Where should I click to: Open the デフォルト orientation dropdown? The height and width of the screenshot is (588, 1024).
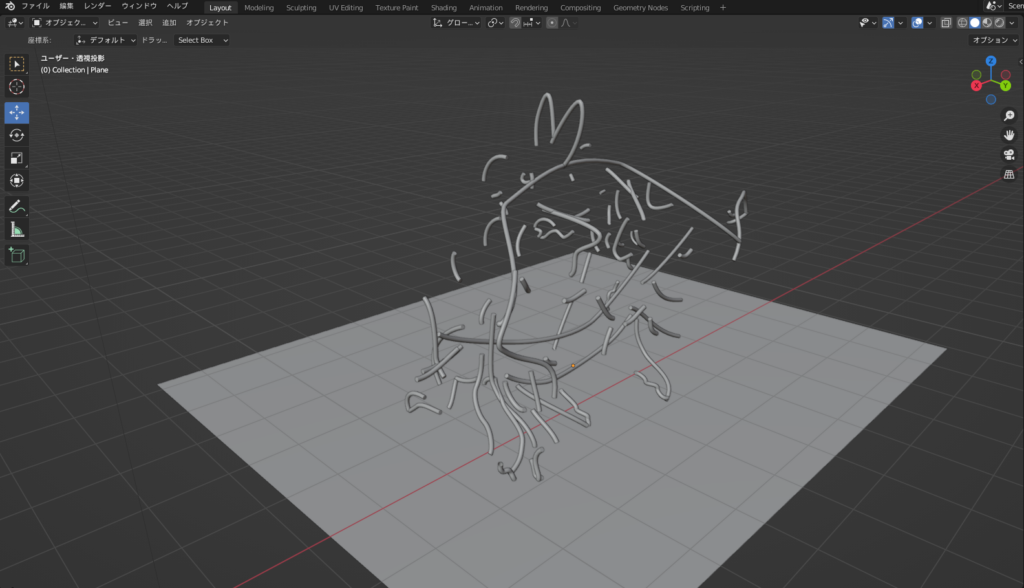point(105,41)
